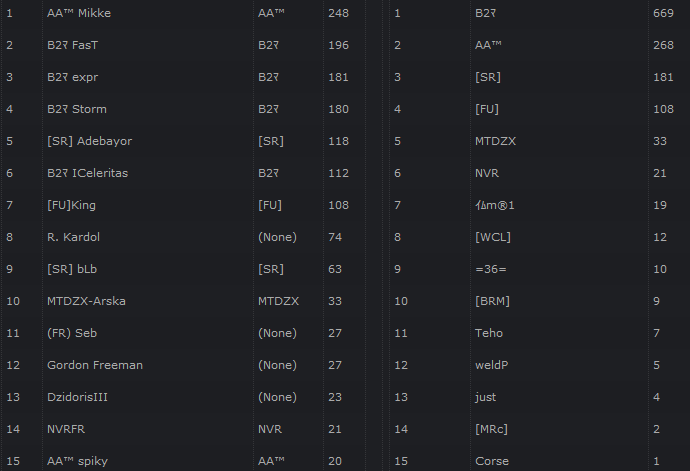
Task: Open B2₹ Storm player link
Action: click(x=77, y=109)
